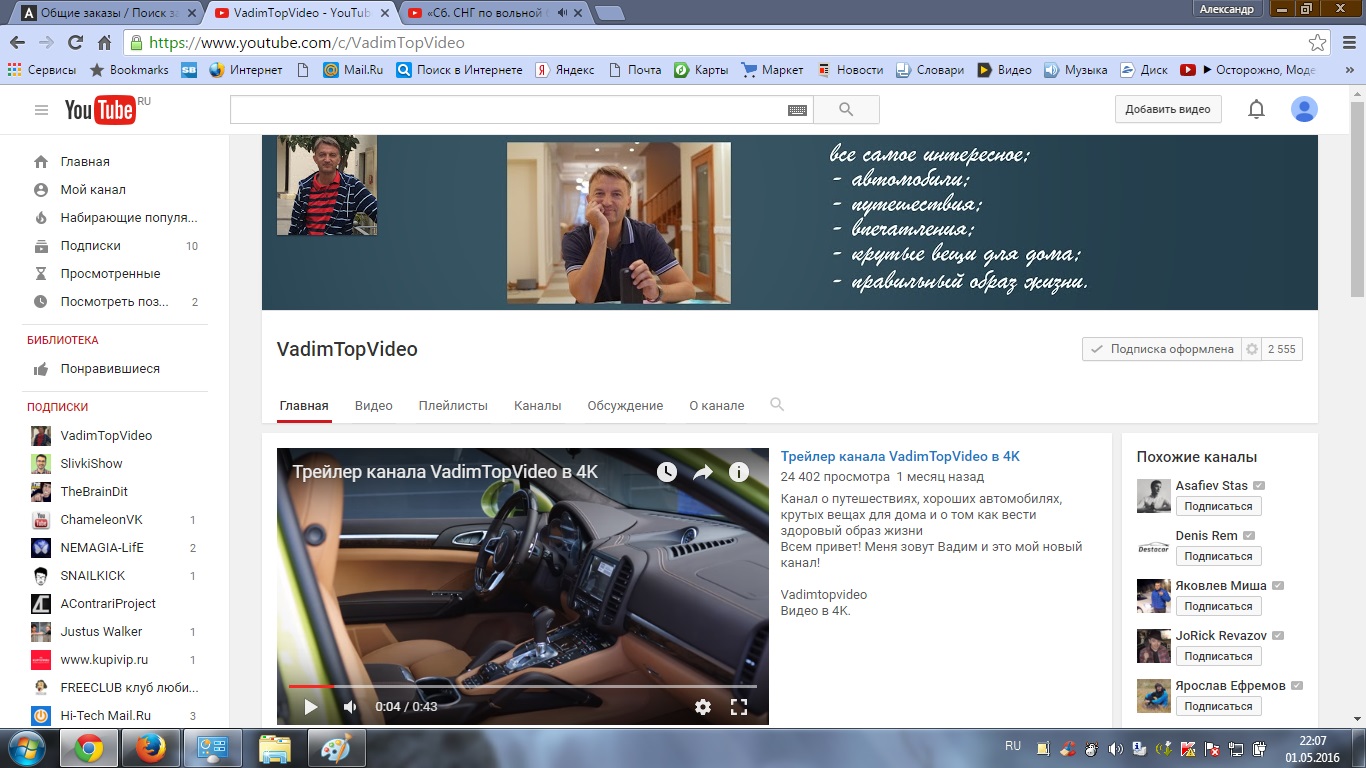Image resolution: width=1366 pixels, height=768 pixels.
Task: Toggle the 'Подписка оформлена' subscription button
Action: (x=1162, y=349)
